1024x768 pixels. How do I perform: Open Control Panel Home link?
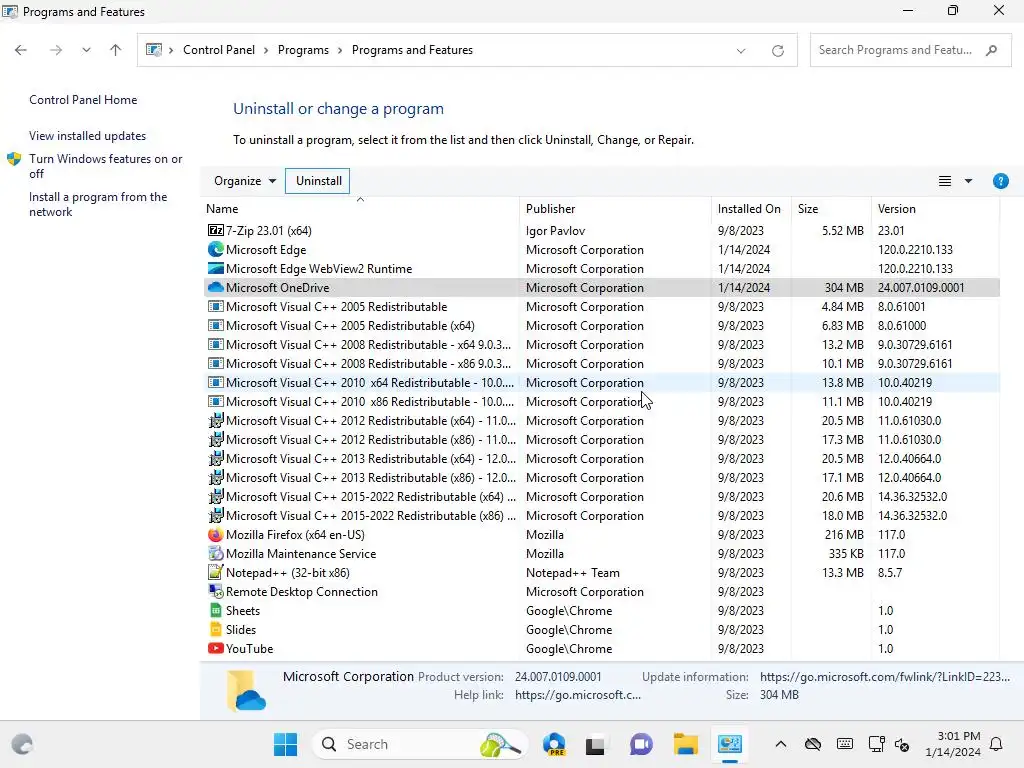point(83,100)
